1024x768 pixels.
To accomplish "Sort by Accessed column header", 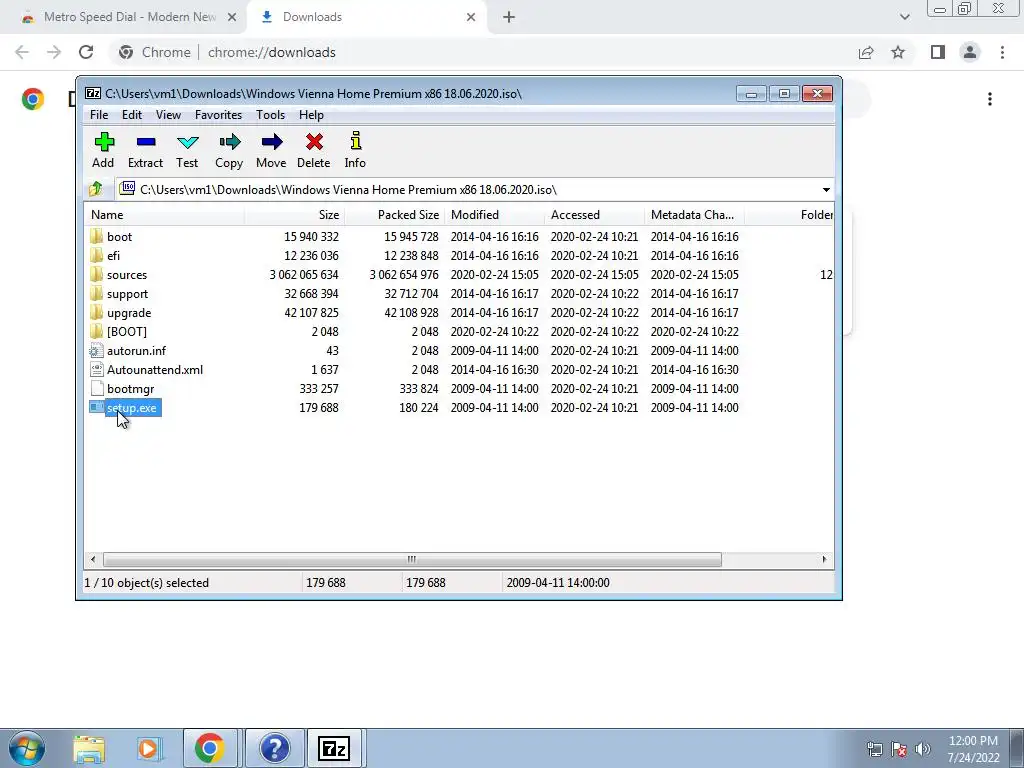I will point(594,215).
